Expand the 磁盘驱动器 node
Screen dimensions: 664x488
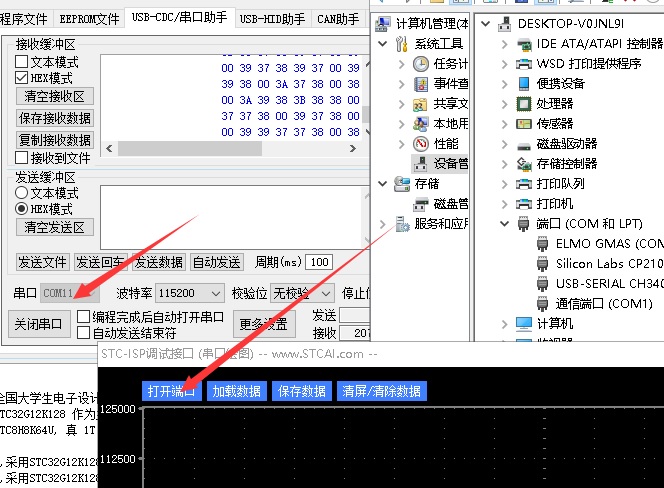(504, 144)
